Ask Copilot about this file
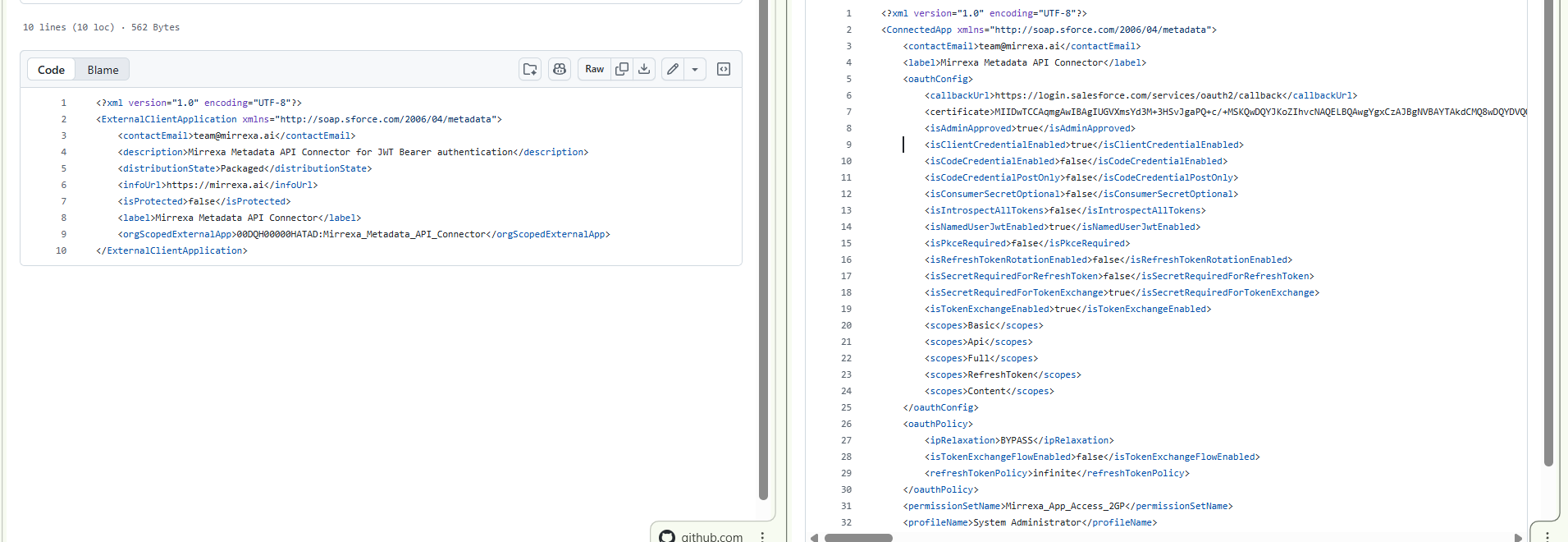This screenshot has height=542, width=1568. 560,69
